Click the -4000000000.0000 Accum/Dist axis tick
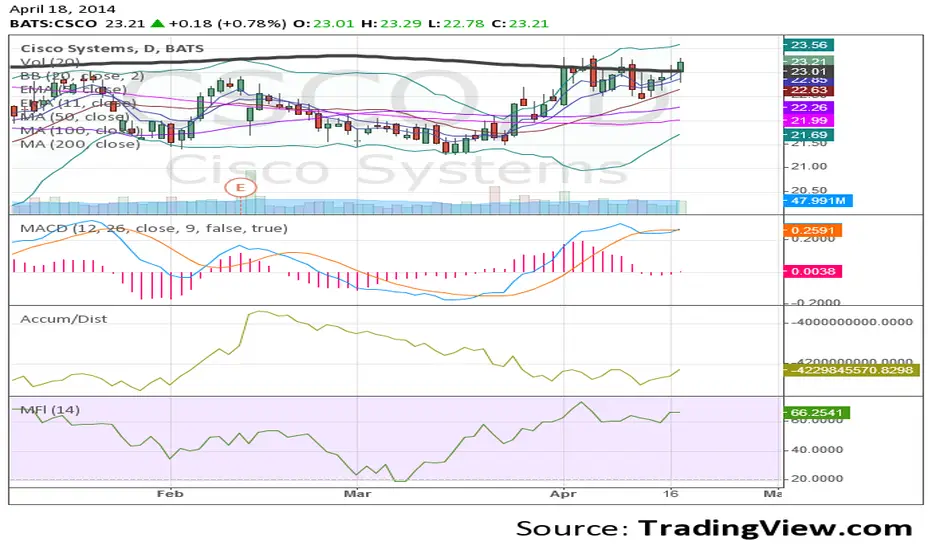Viewport: 932px width, 550px height. [x=851, y=322]
